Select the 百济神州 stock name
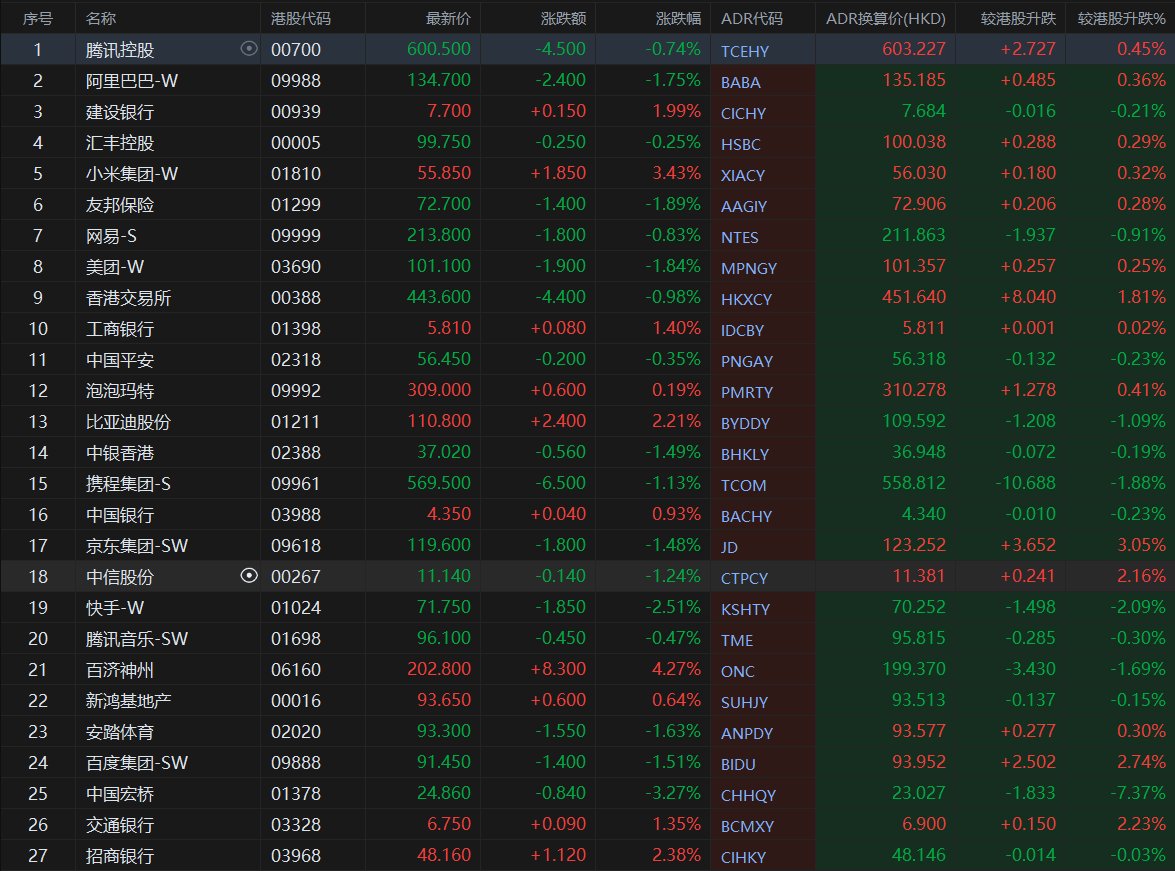The width and height of the screenshot is (1175, 871). 120,669
